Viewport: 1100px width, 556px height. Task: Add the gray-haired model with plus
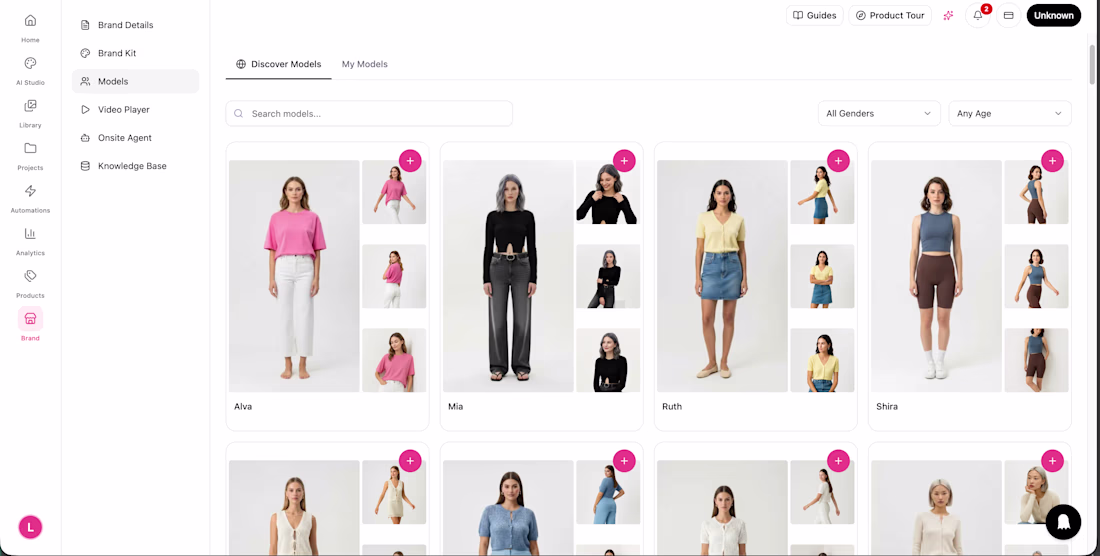coord(1052,461)
